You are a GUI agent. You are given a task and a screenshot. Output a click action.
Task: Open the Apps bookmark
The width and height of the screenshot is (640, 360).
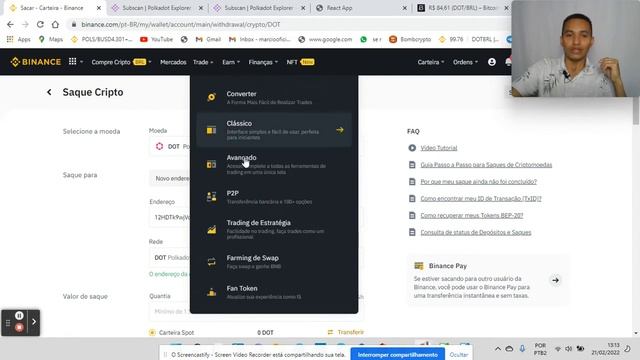[19, 39]
